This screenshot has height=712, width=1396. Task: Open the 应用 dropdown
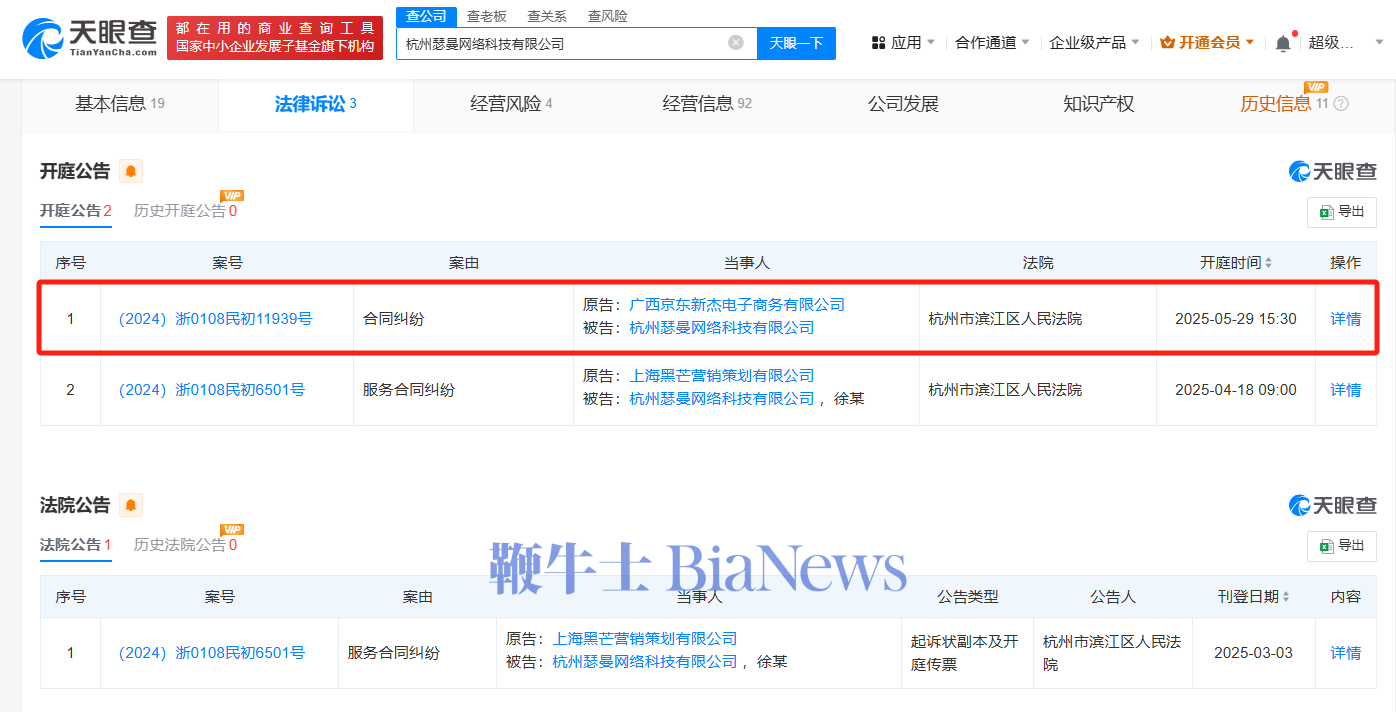point(903,43)
